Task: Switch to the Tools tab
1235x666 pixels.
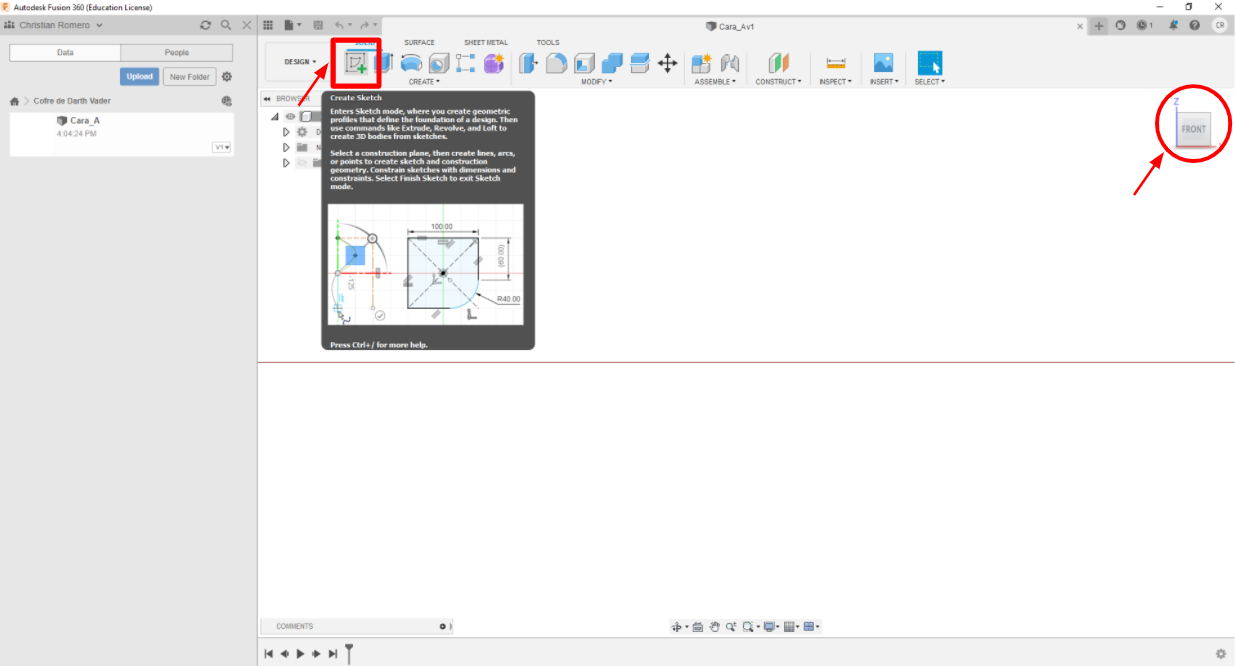Action: (x=548, y=43)
